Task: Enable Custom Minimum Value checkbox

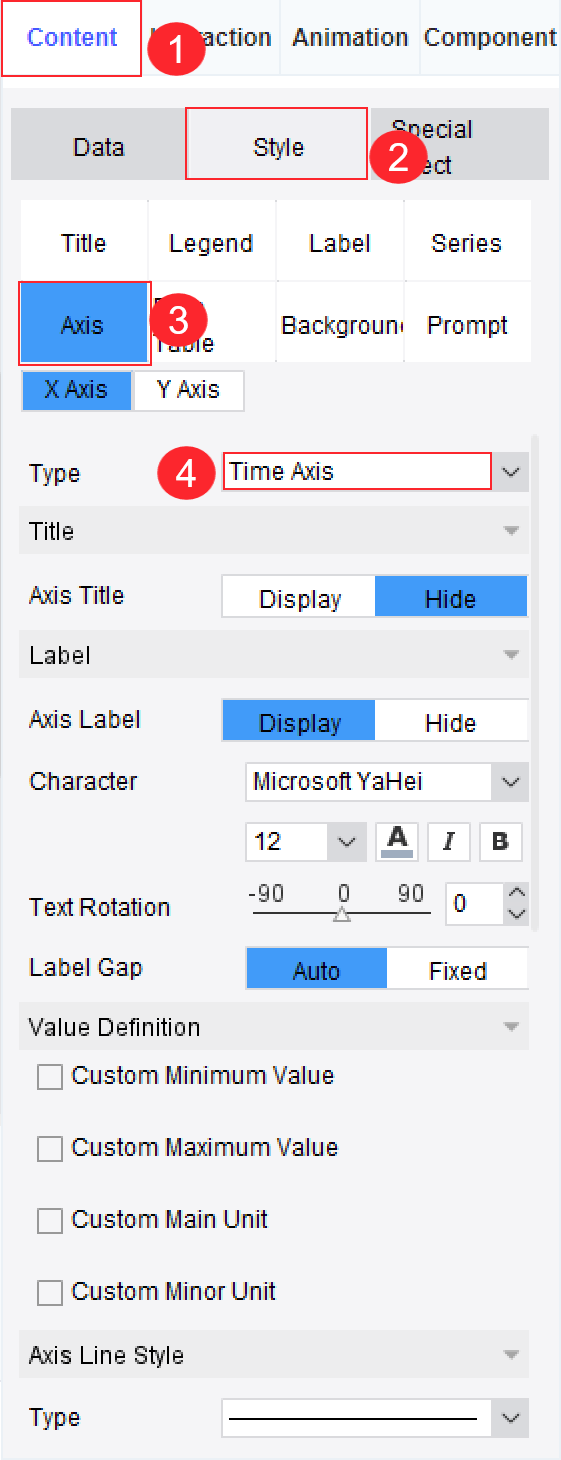Action: (49, 1077)
